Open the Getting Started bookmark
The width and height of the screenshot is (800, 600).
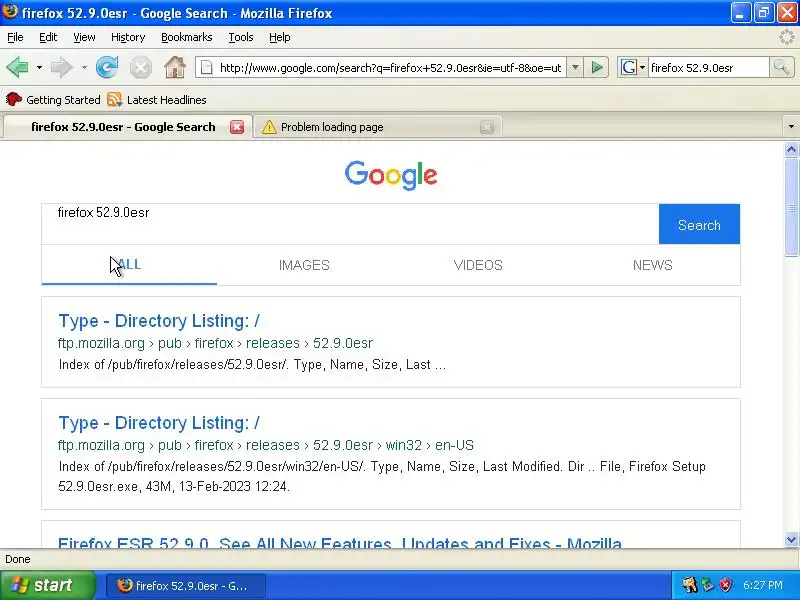(x=53, y=99)
